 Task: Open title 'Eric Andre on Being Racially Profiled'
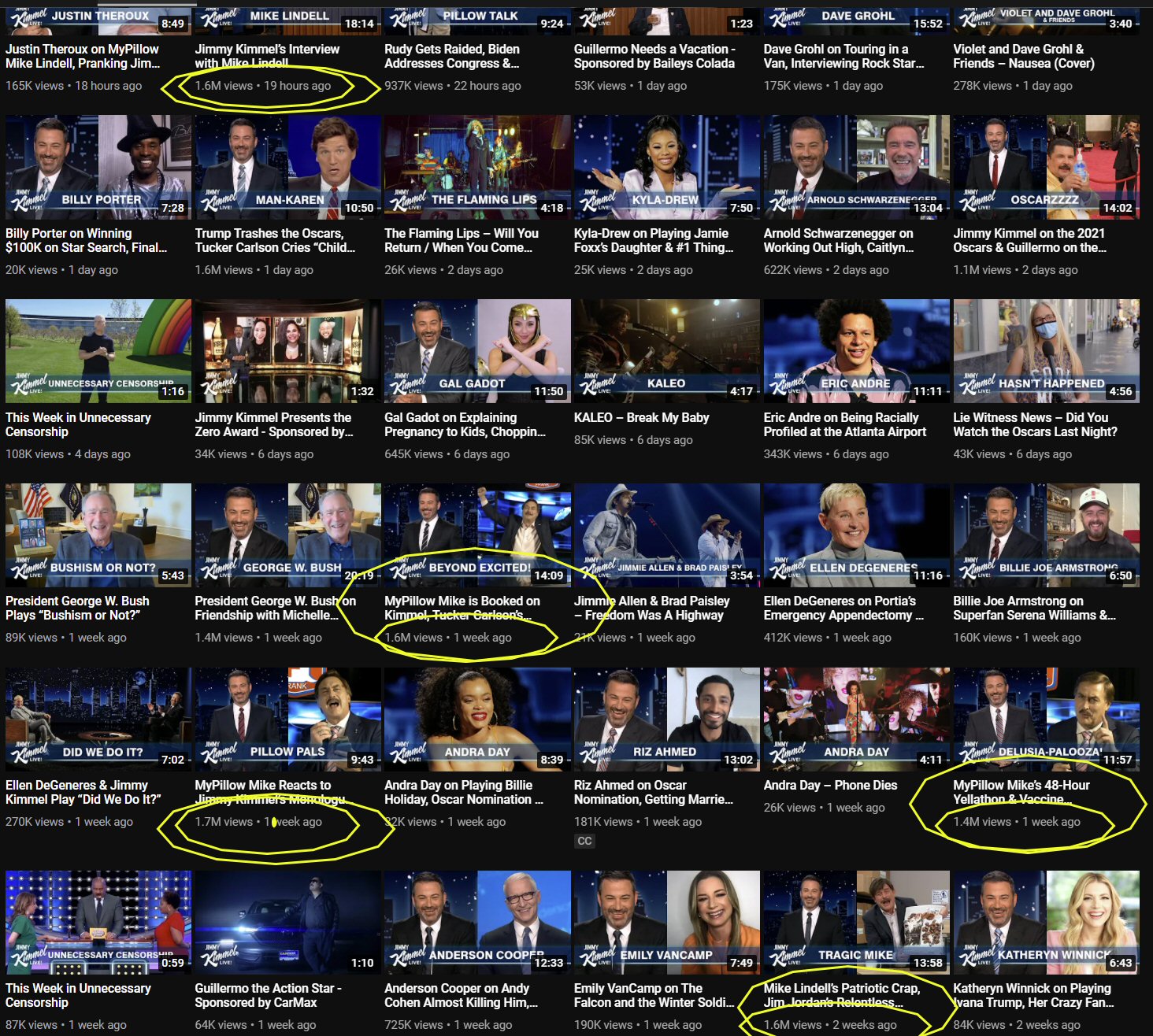[x=845, y=424]
